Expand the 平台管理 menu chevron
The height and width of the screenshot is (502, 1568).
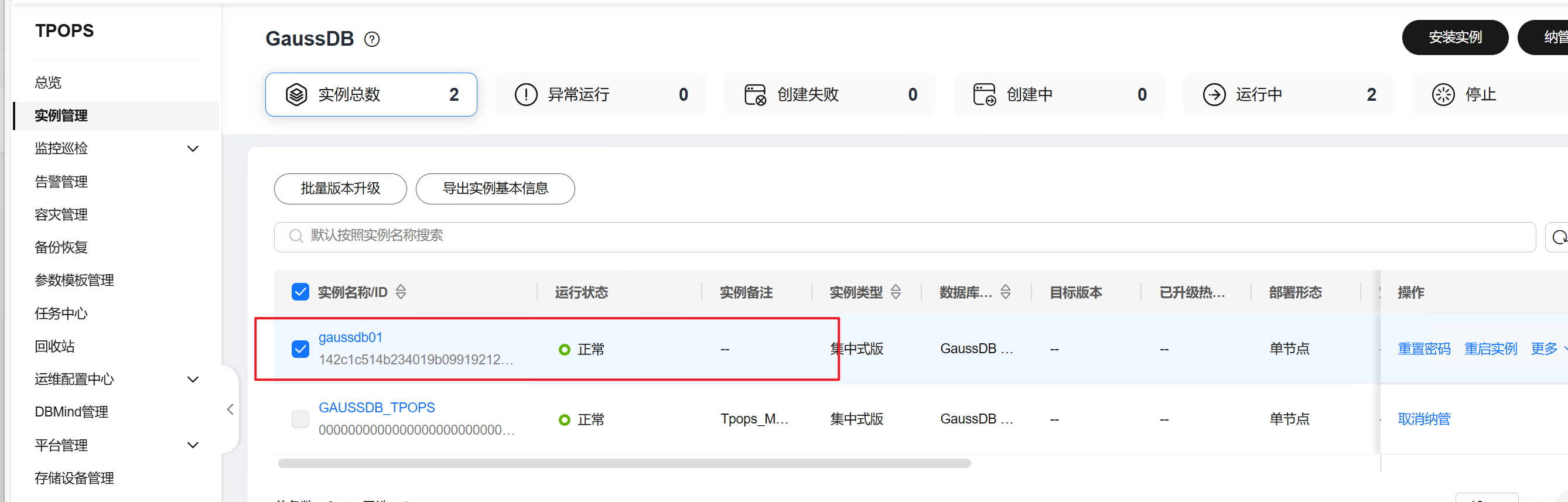pyautogui.click(x=193, y=445)
